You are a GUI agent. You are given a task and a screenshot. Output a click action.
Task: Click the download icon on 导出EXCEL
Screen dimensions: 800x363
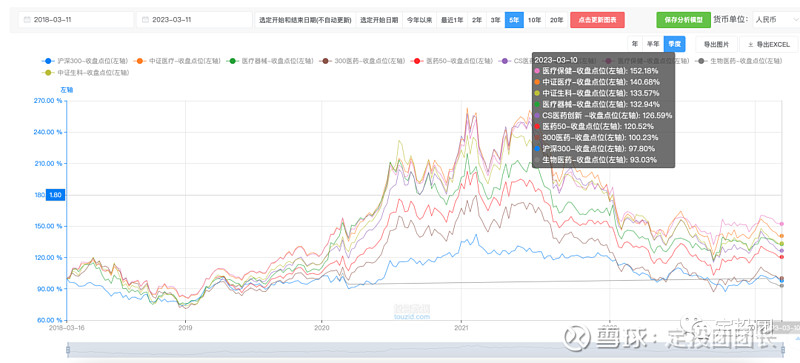point(751,45)
